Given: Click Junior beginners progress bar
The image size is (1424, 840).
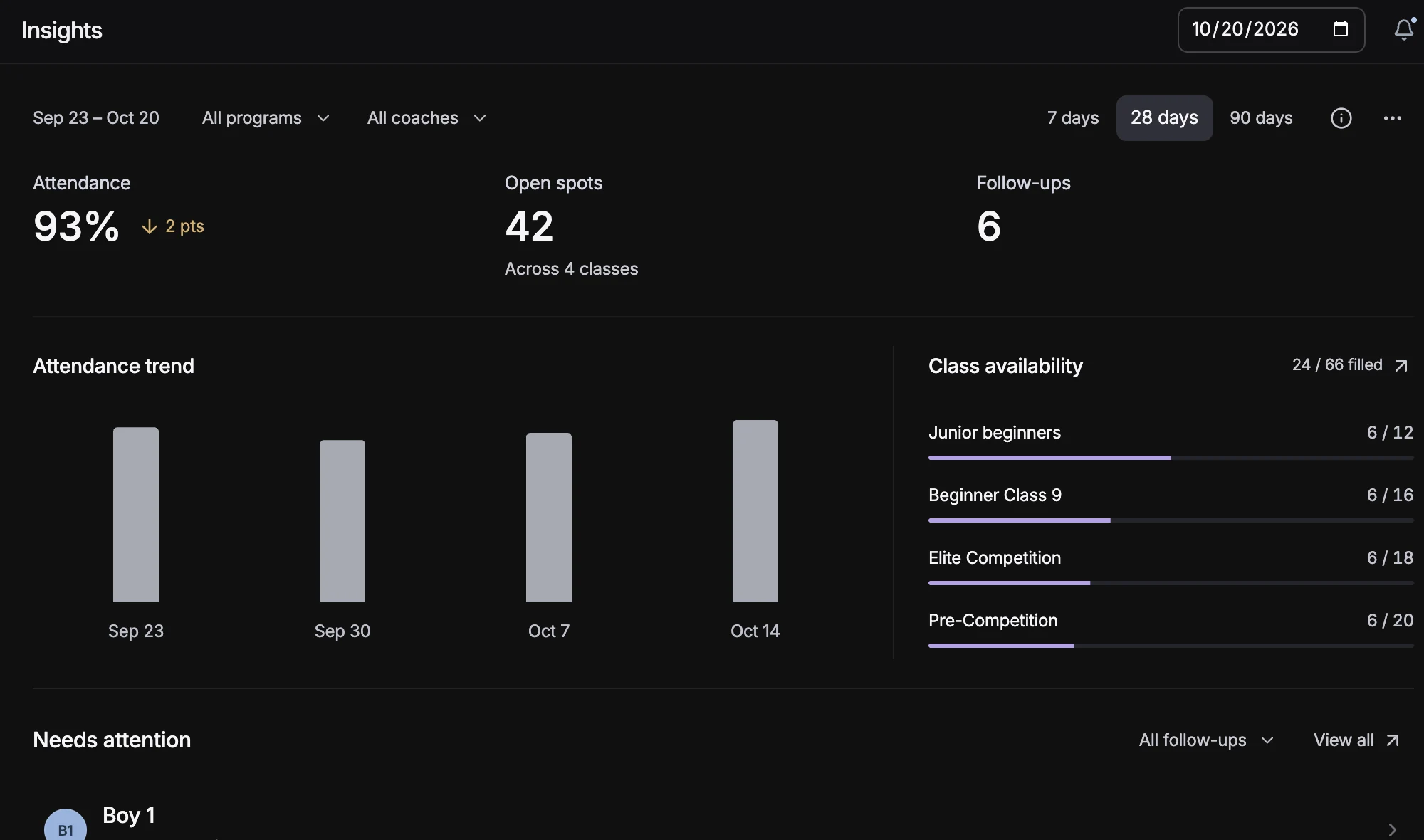Looking at the screenshot, I should (x=1171, y=458).
